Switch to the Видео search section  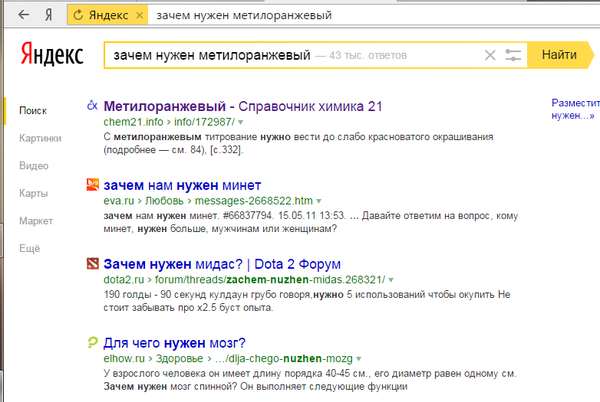pos(34,166)
